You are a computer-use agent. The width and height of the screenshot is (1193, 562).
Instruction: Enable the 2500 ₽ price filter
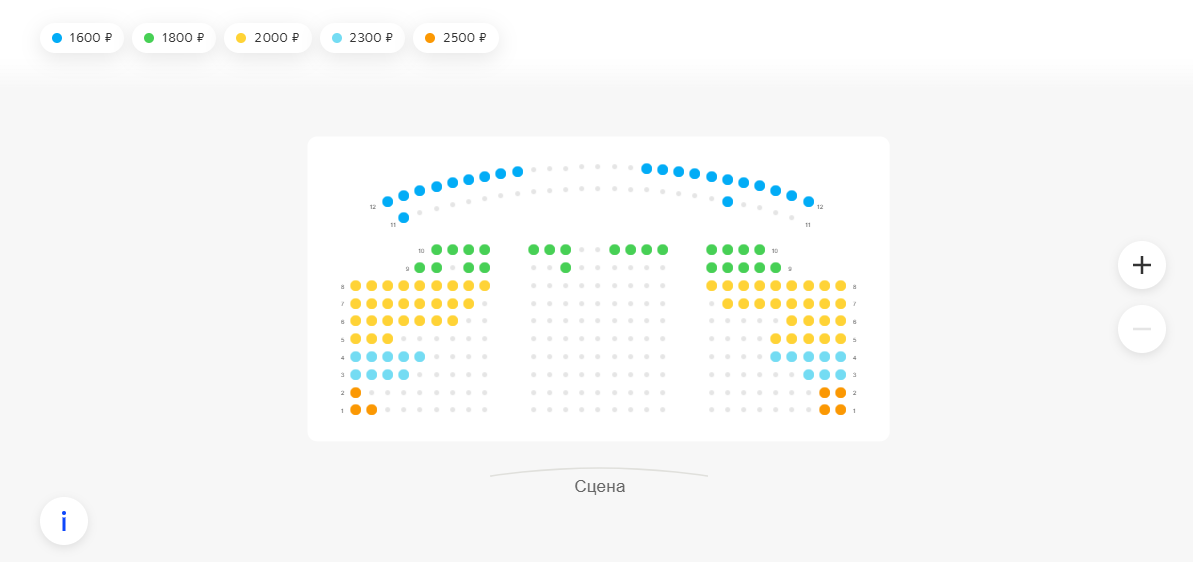point(455,38)
